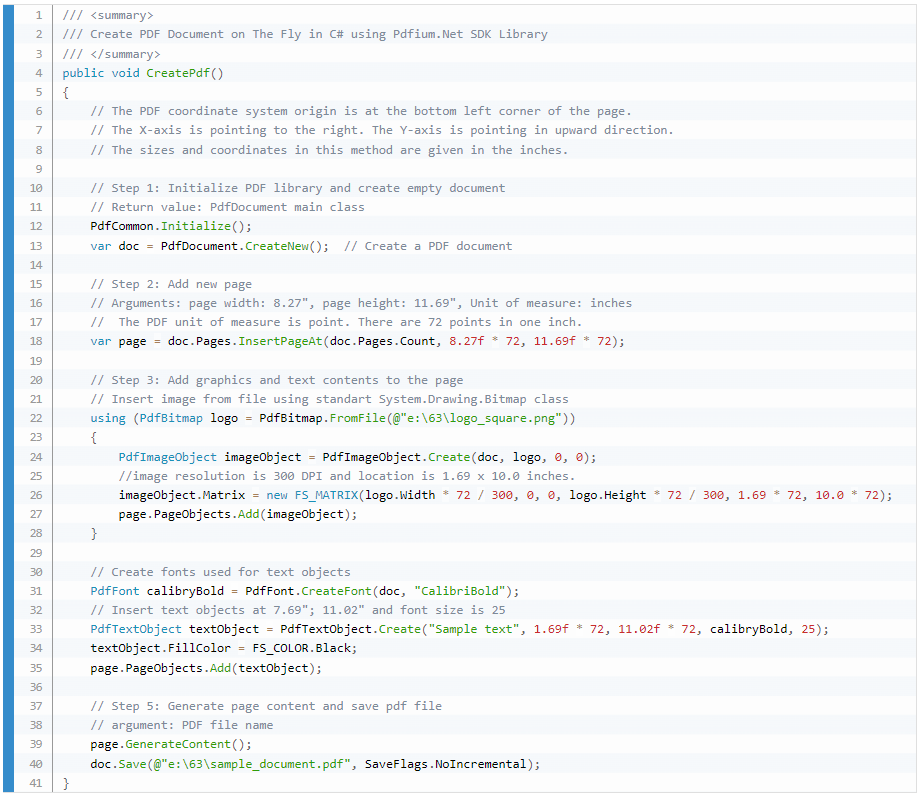Click logo.Height on line 26
This screenshot has height=797, width=922.
pos(607,495)
